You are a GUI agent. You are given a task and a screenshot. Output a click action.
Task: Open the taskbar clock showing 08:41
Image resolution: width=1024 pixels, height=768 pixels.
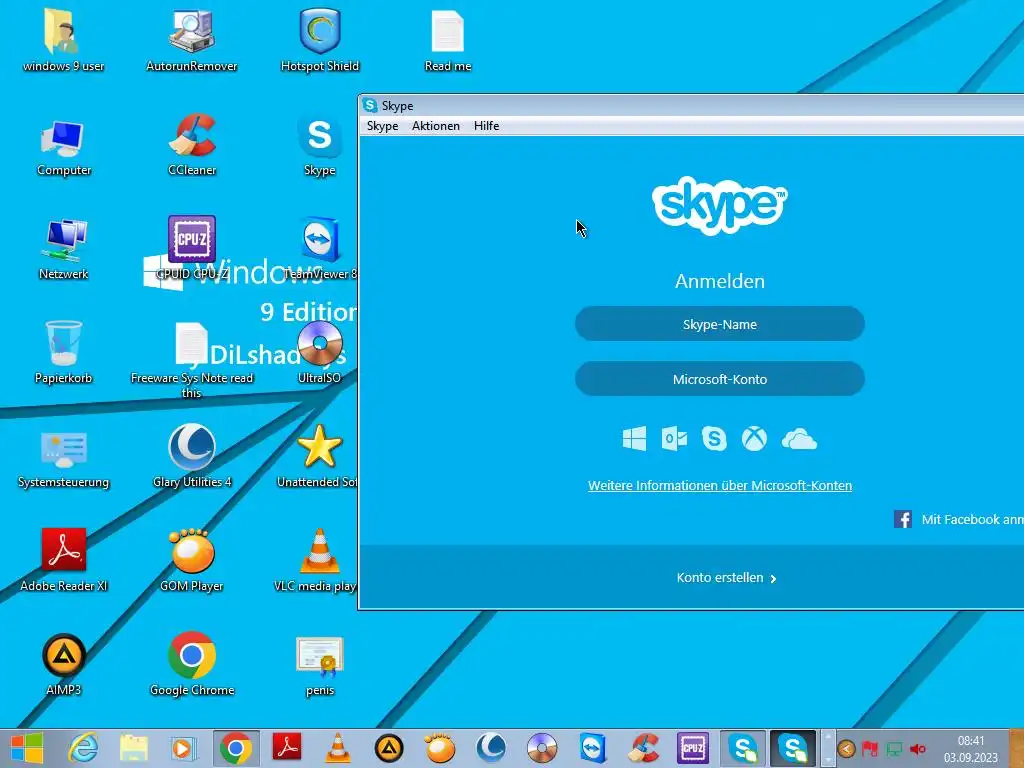970,748
